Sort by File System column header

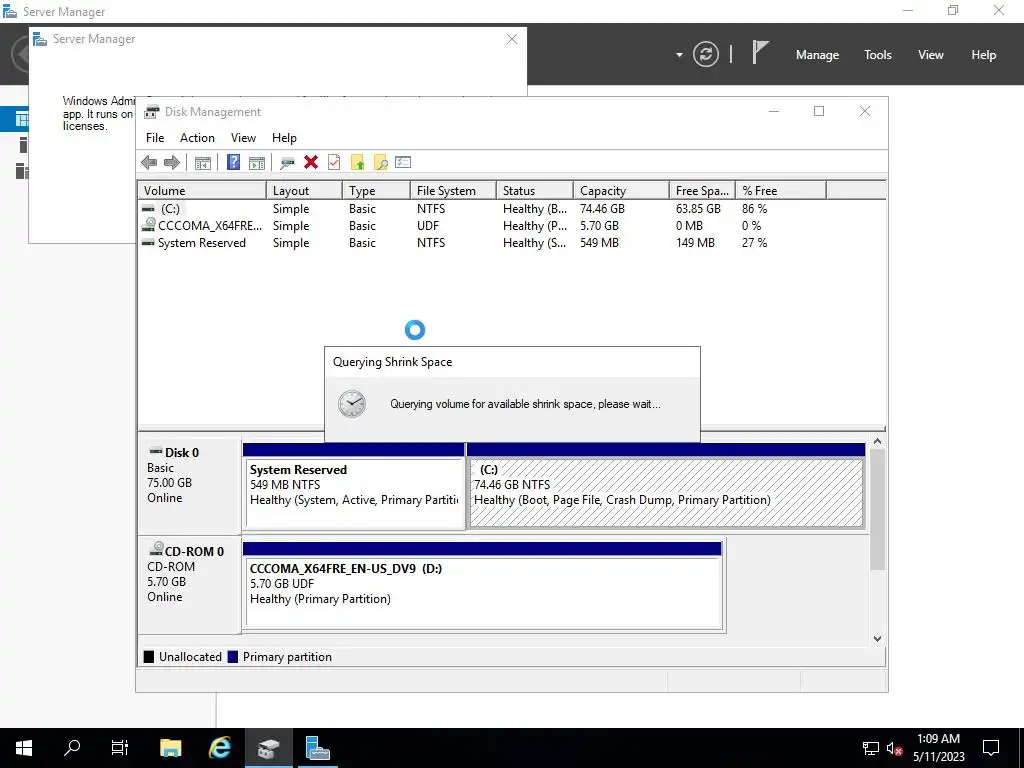click(x=453, y=191)
